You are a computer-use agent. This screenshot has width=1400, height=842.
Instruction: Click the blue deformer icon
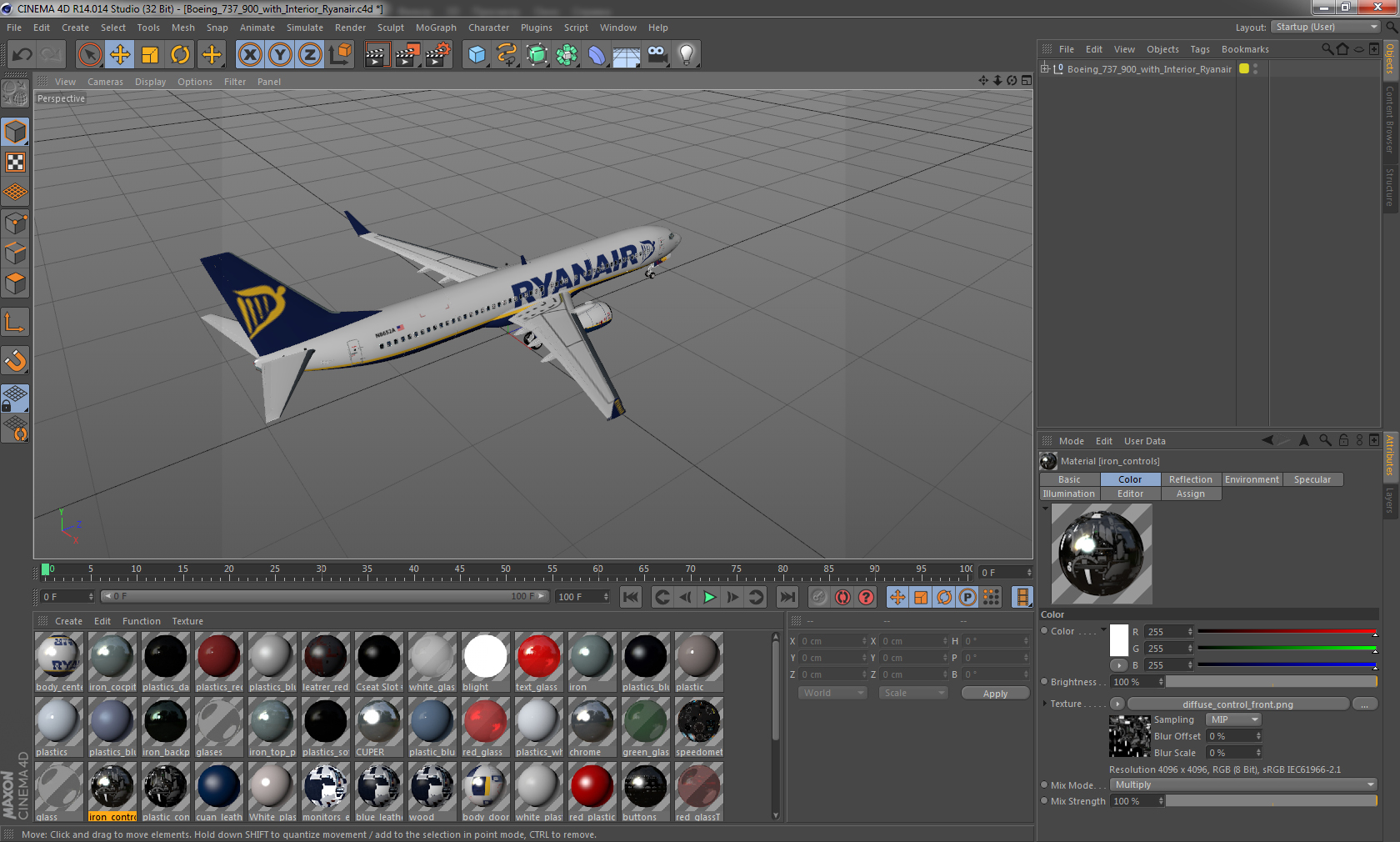pos(597,55)
